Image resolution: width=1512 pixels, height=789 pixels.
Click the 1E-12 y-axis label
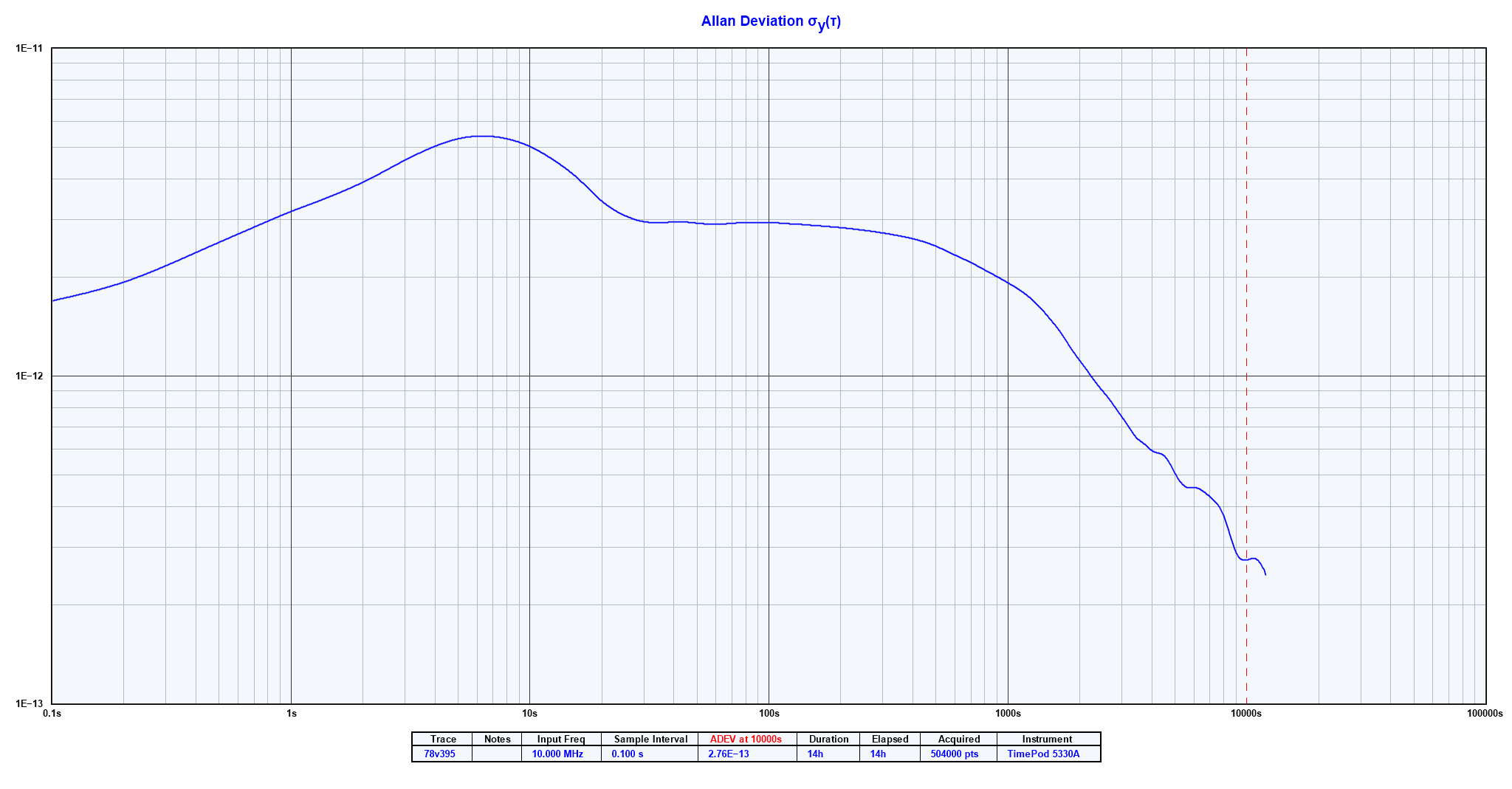30,376
